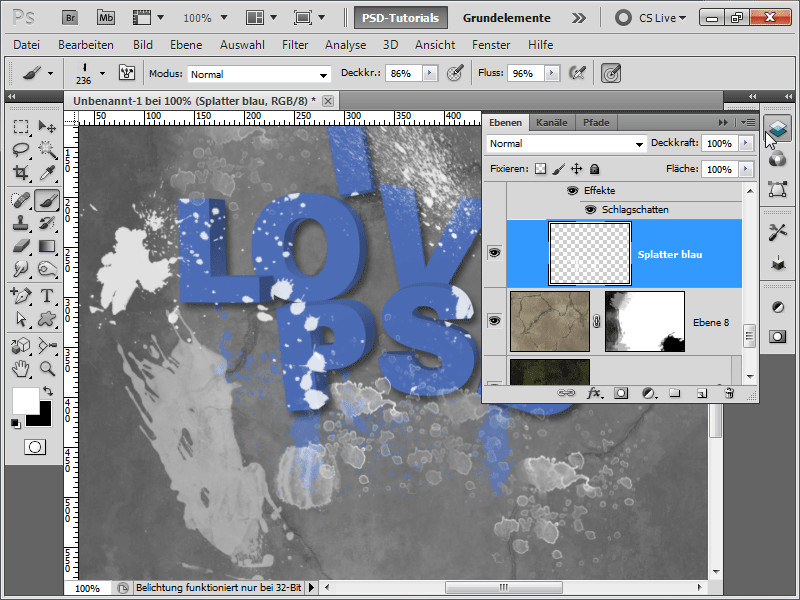Open Fläche fill slider arrow

pyautogui.click(x=746, y=169)
